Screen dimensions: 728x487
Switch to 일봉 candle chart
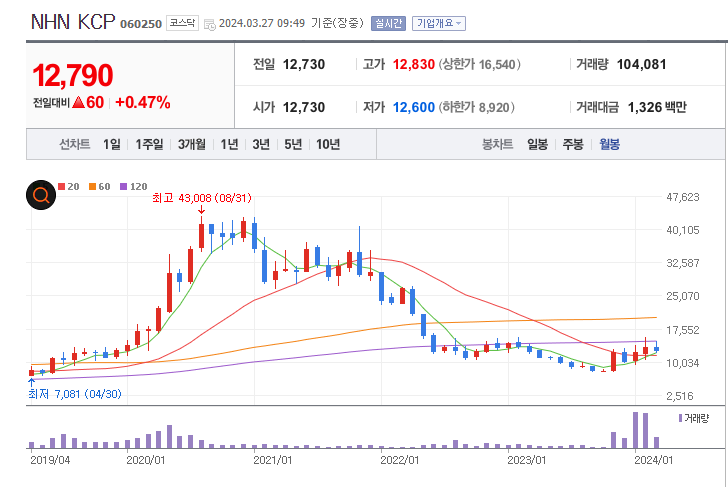coord(537,144)
